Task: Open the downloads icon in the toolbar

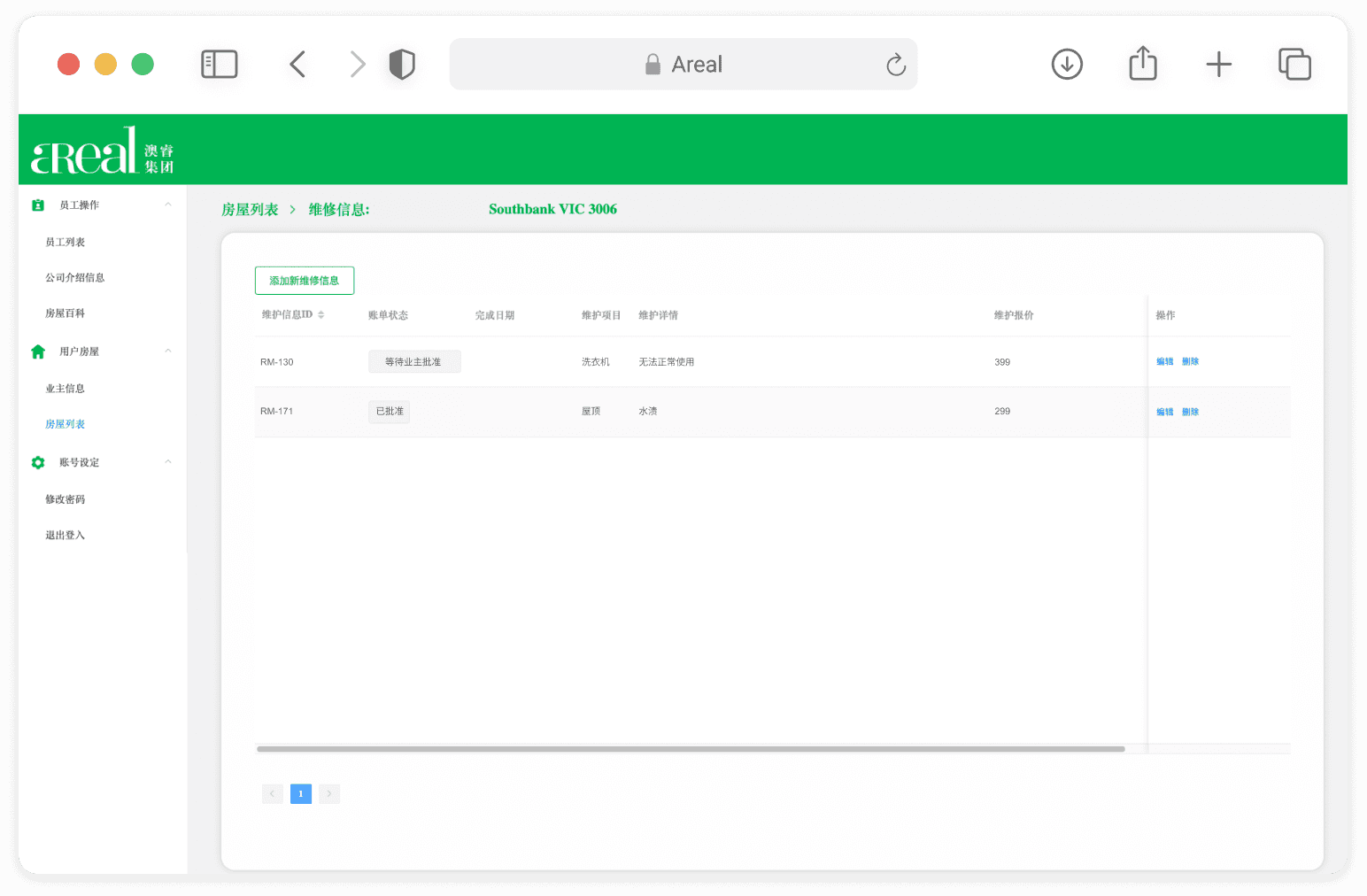Action: tap(1067, 64)
